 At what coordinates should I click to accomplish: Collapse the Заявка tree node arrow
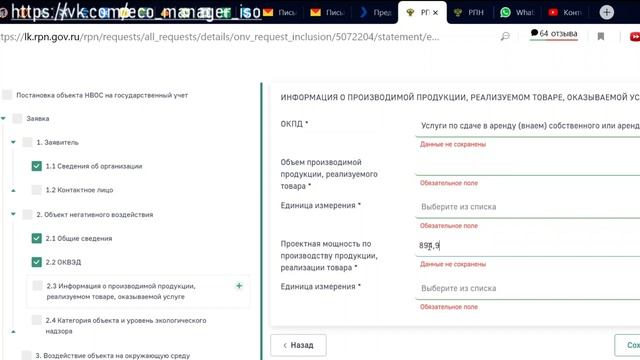point(3,118)
